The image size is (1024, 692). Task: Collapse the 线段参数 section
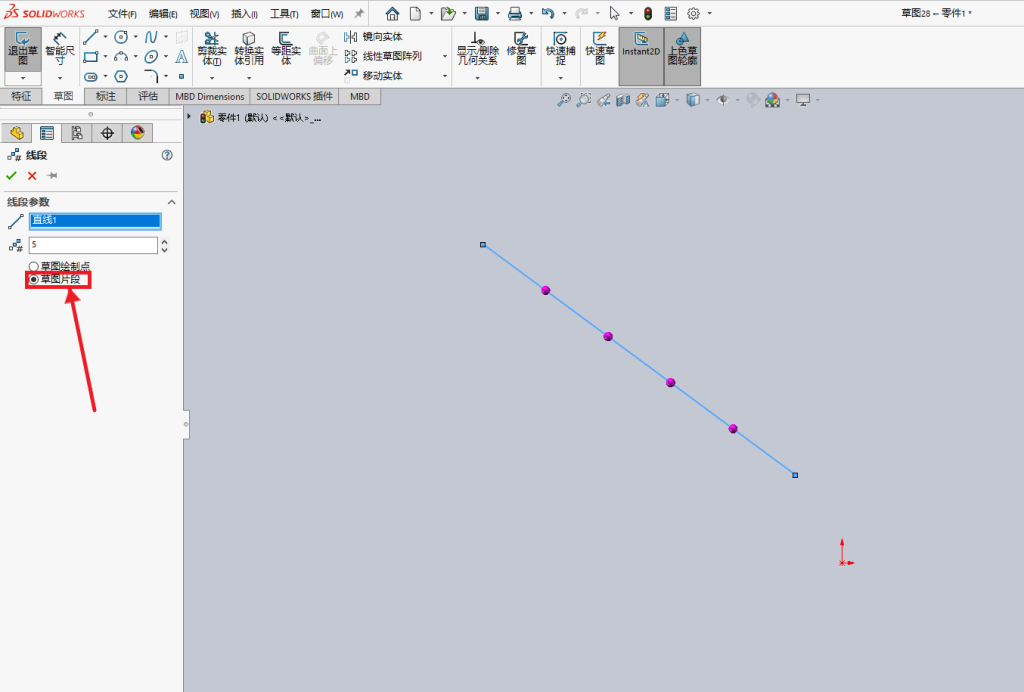[x=172, y=202]
